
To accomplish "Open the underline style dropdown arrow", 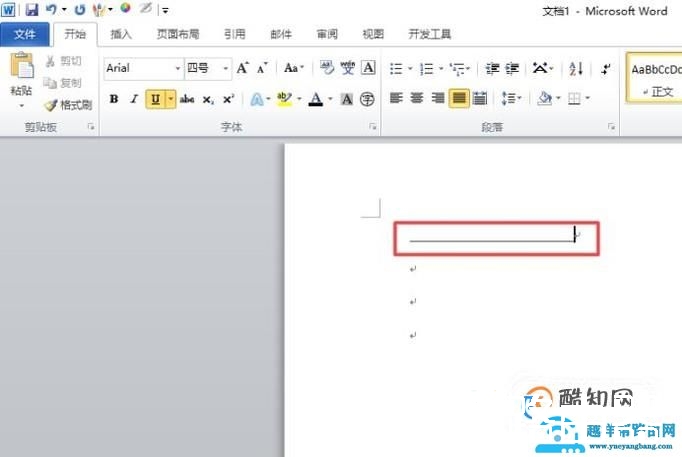I will tap(170, 100).
